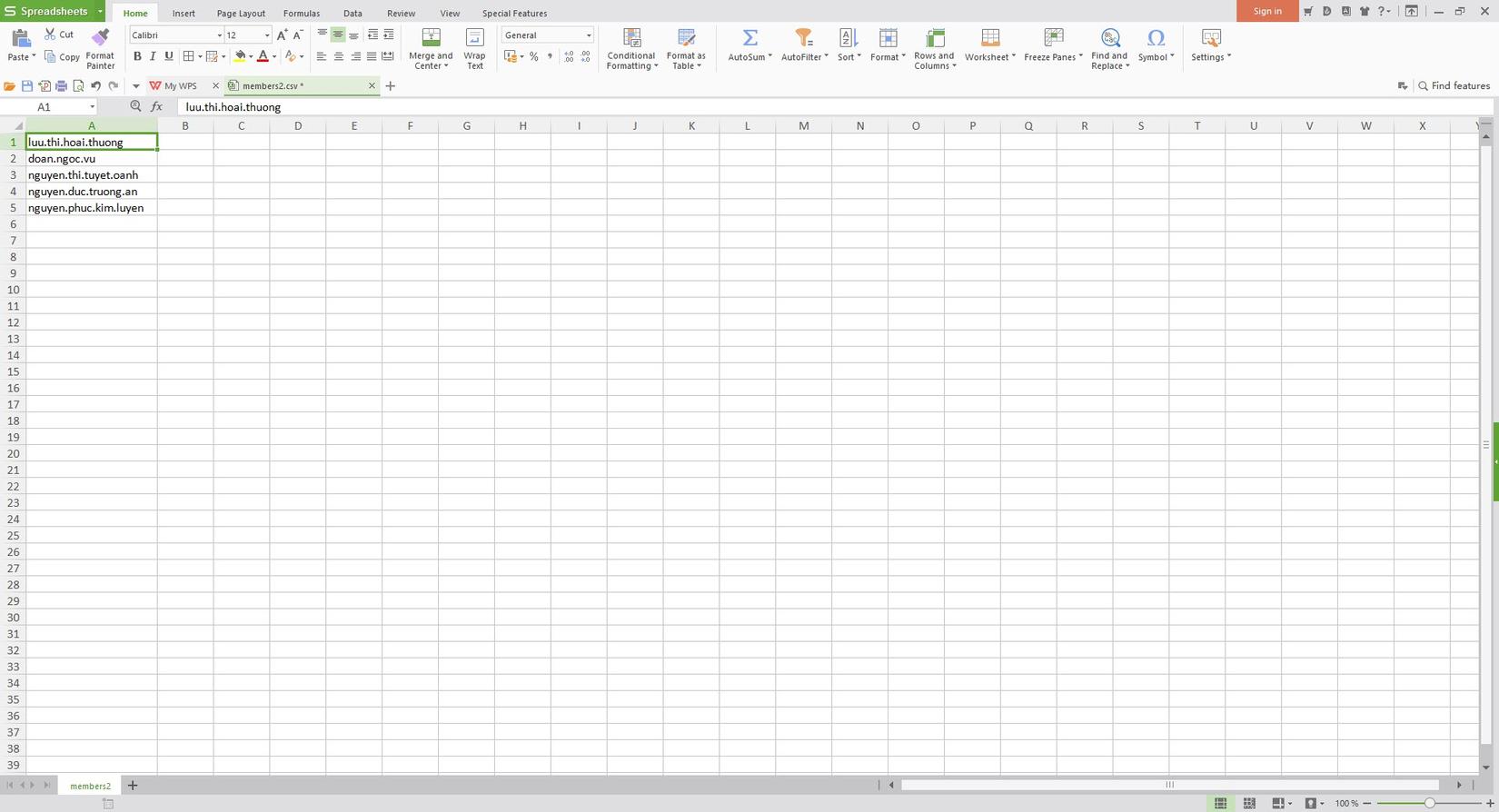The image size is (1499, 812).
Task: Undo the last action
Action: pyautogui.click(x=95, y=86)
